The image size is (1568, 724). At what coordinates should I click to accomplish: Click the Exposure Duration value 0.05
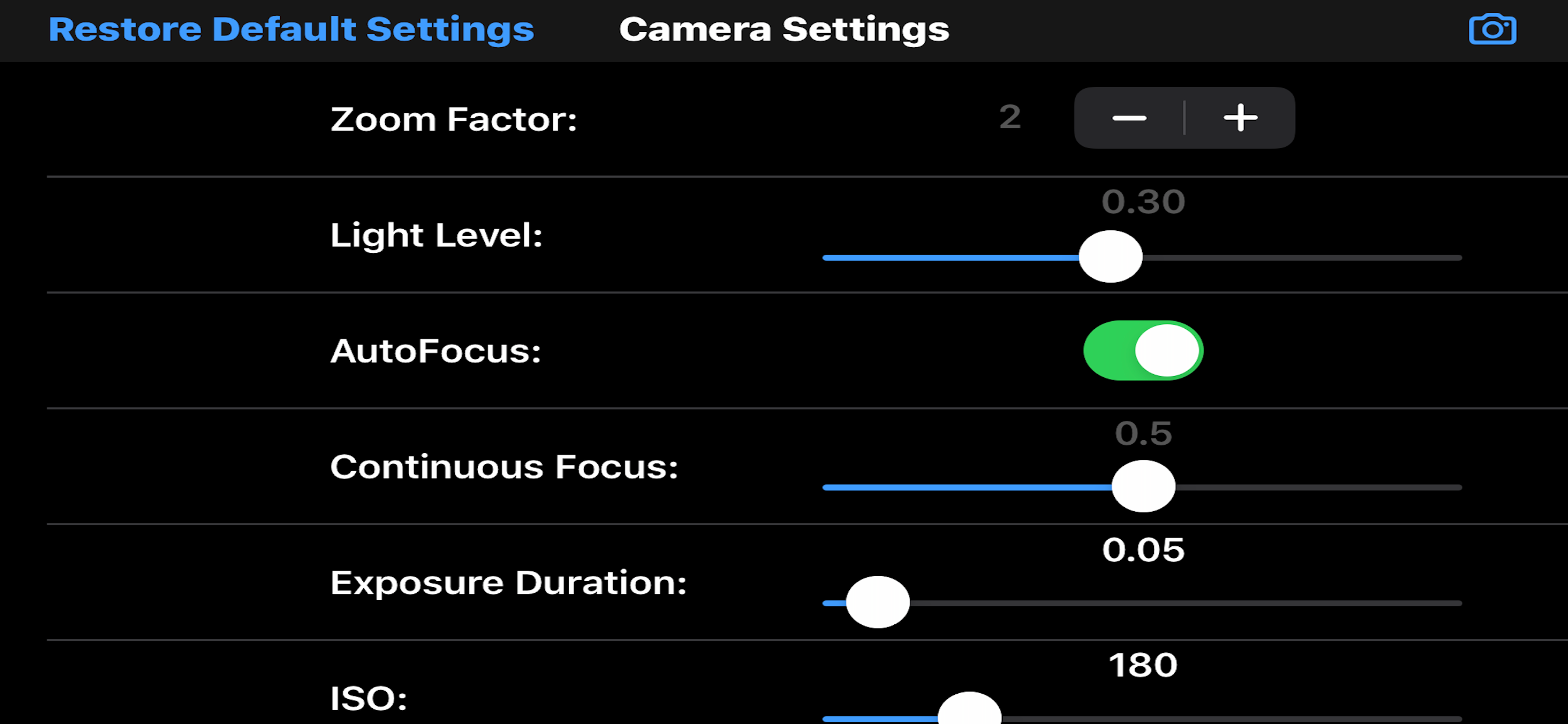click(1143, 550)
